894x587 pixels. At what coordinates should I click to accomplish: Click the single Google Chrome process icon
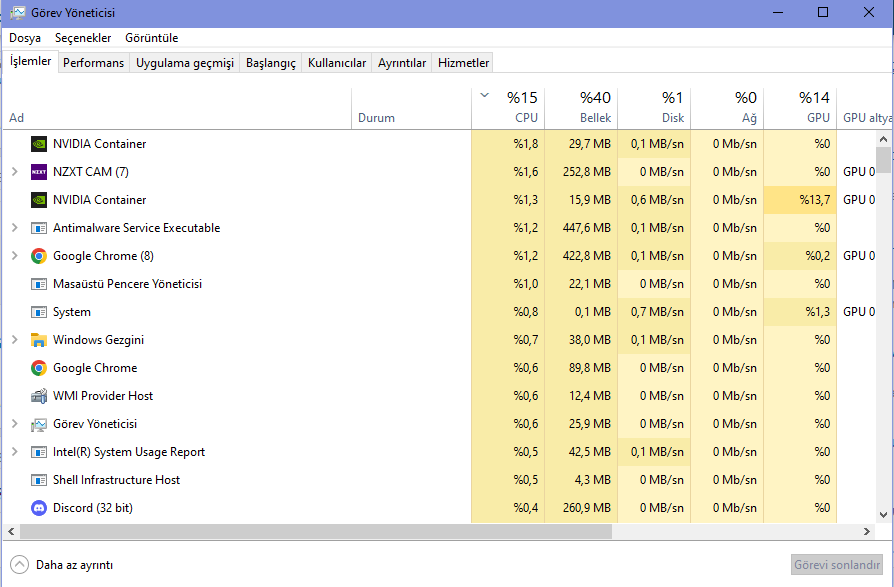[39, 368]
